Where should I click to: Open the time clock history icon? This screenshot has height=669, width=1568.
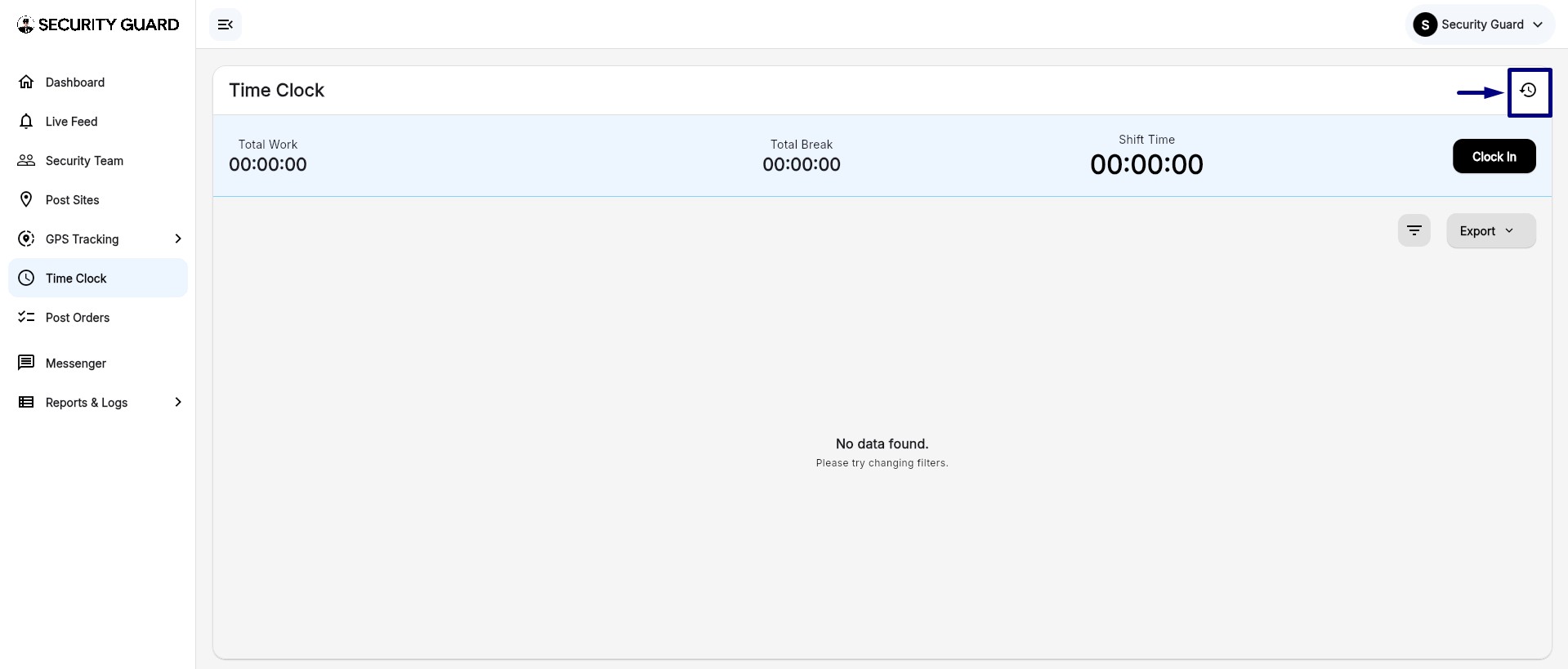(x=1528, y=90)
